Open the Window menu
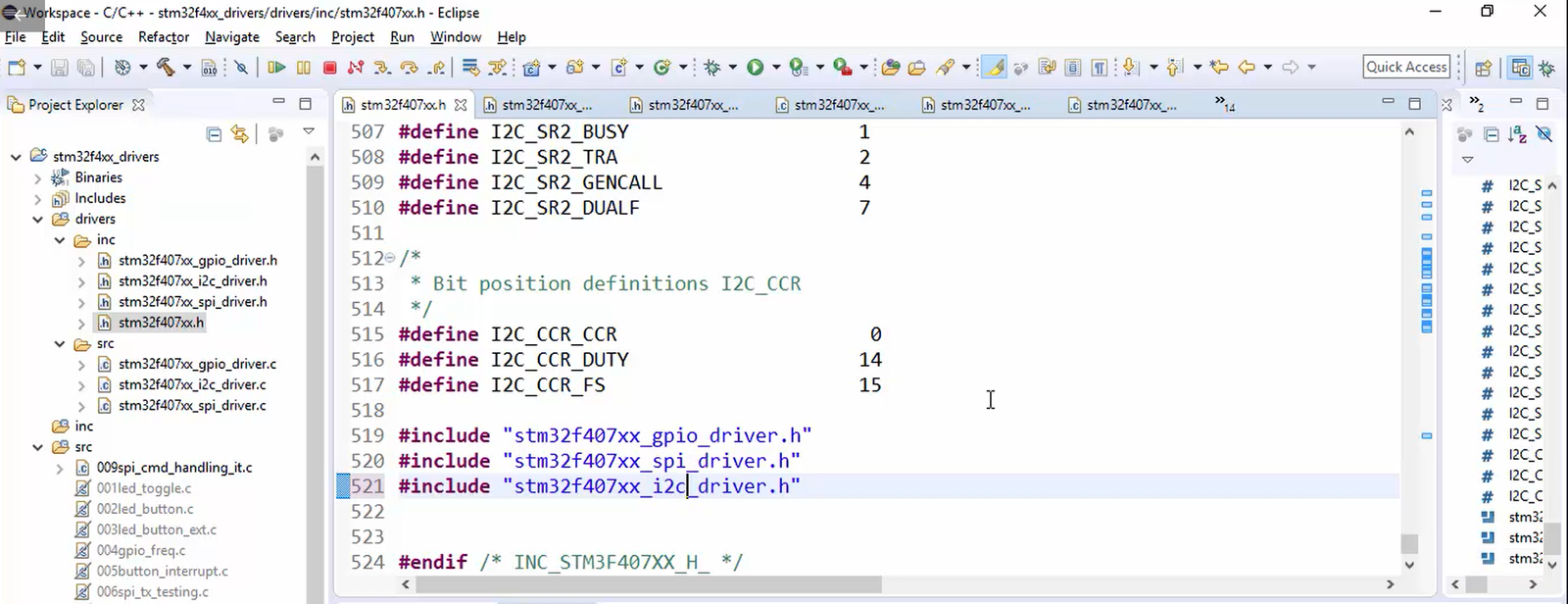This screenshot has height=604, width=1568. tap(456, 37)
